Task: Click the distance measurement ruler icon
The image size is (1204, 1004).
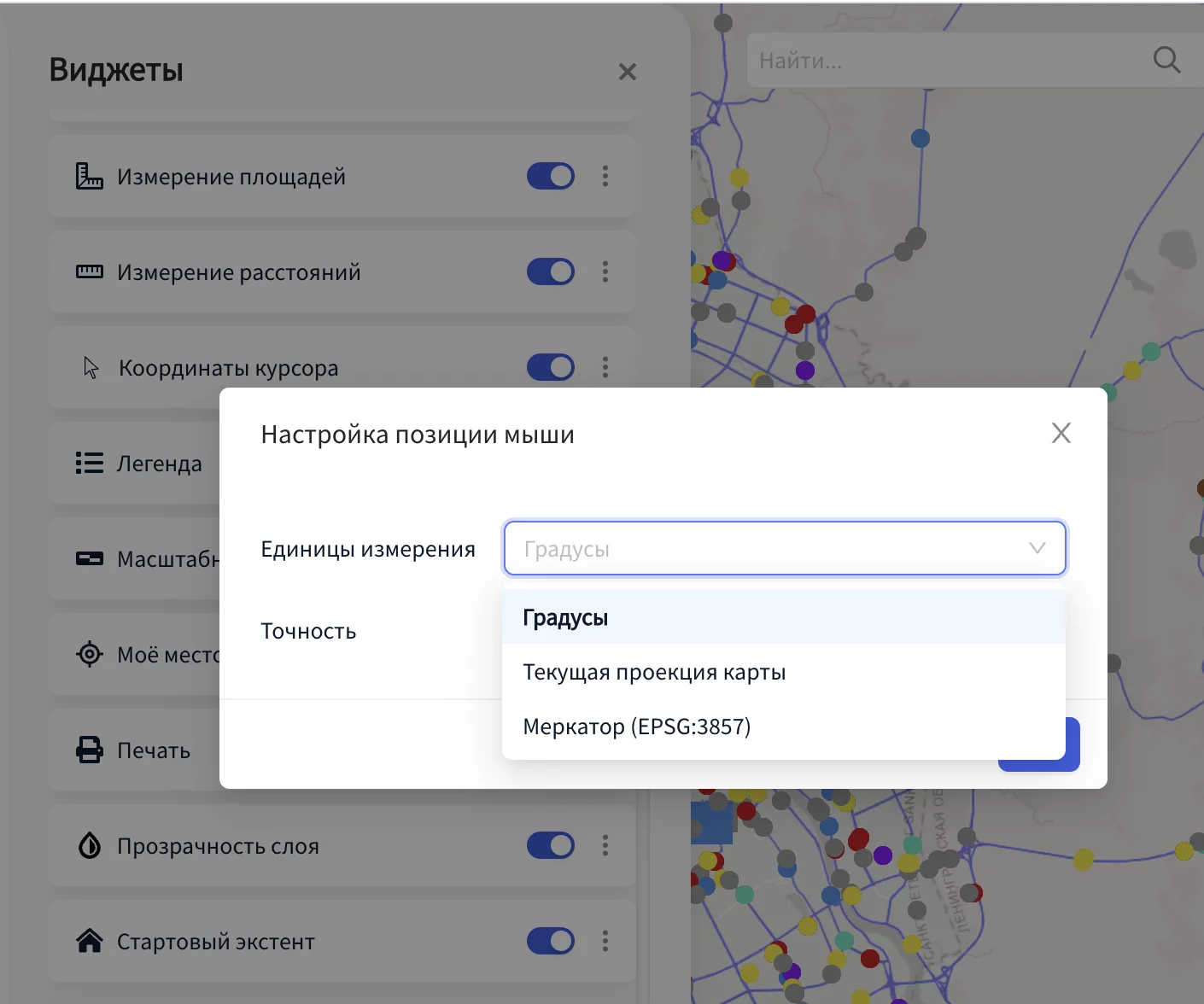Action: pos(89,272)
